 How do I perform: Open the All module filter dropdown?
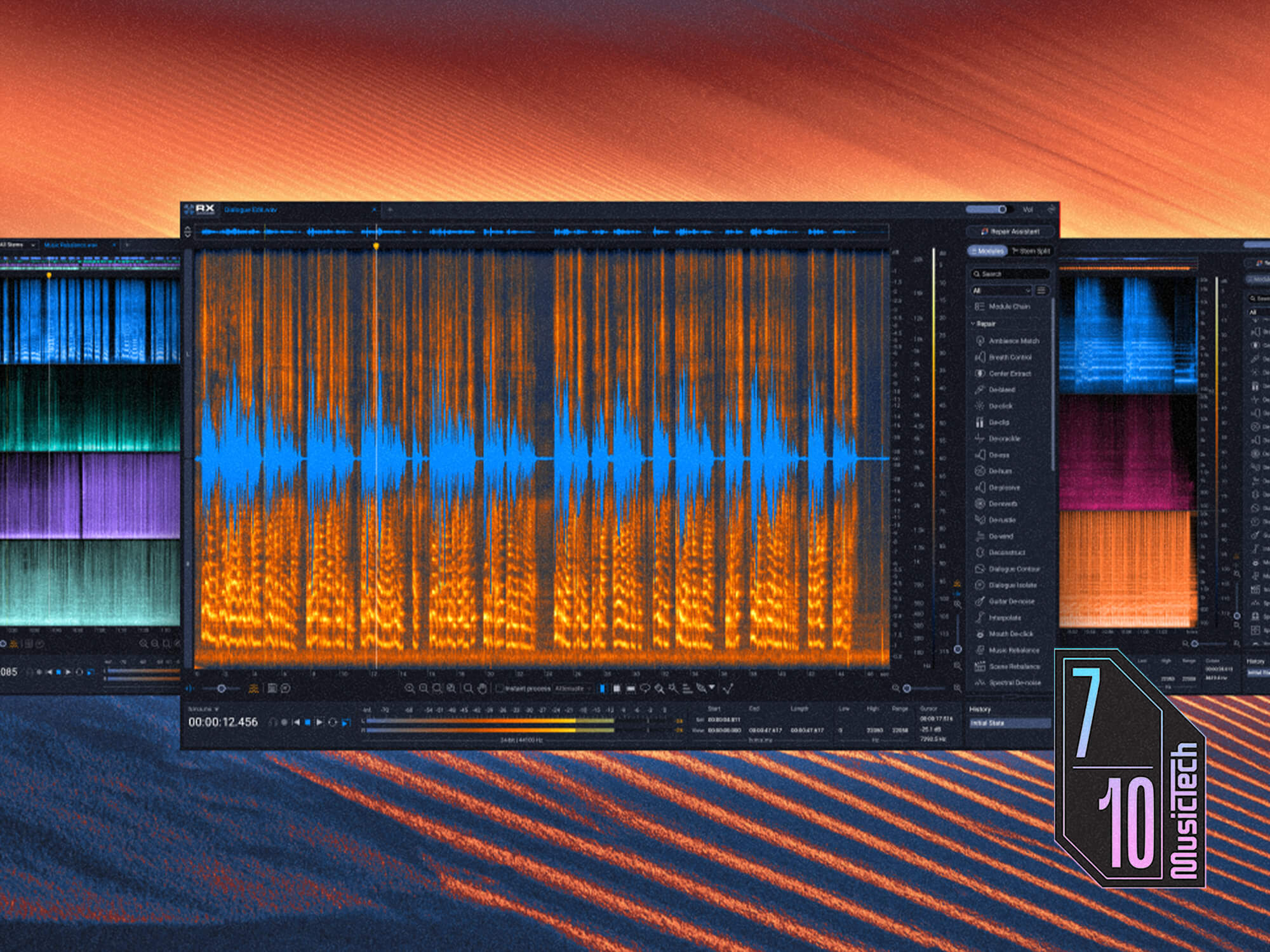[x=1001, y=290]
